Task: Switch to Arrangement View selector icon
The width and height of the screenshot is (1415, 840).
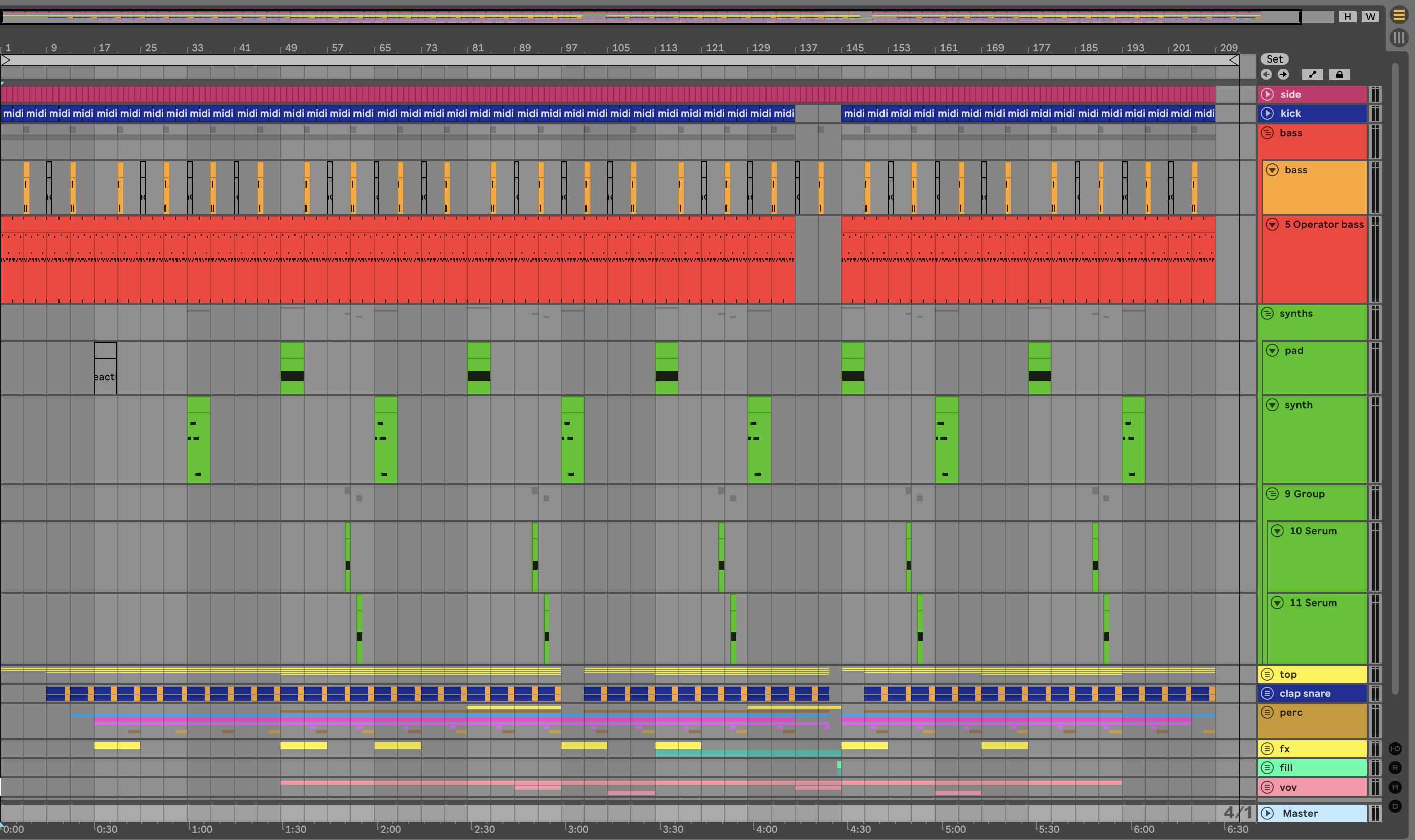Action: [x=1399, y=15]
